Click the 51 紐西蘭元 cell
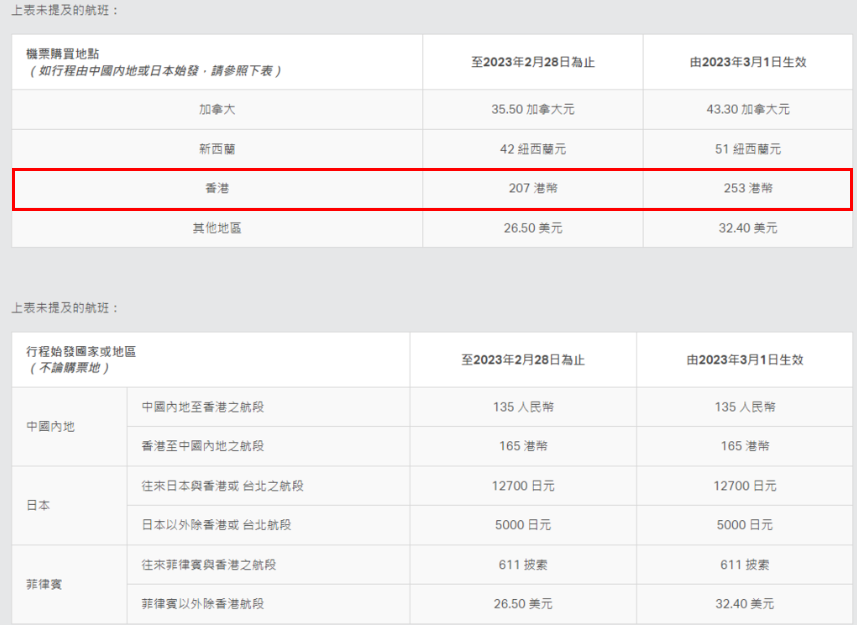Screen dimensions: 857x625 [747, 149]
